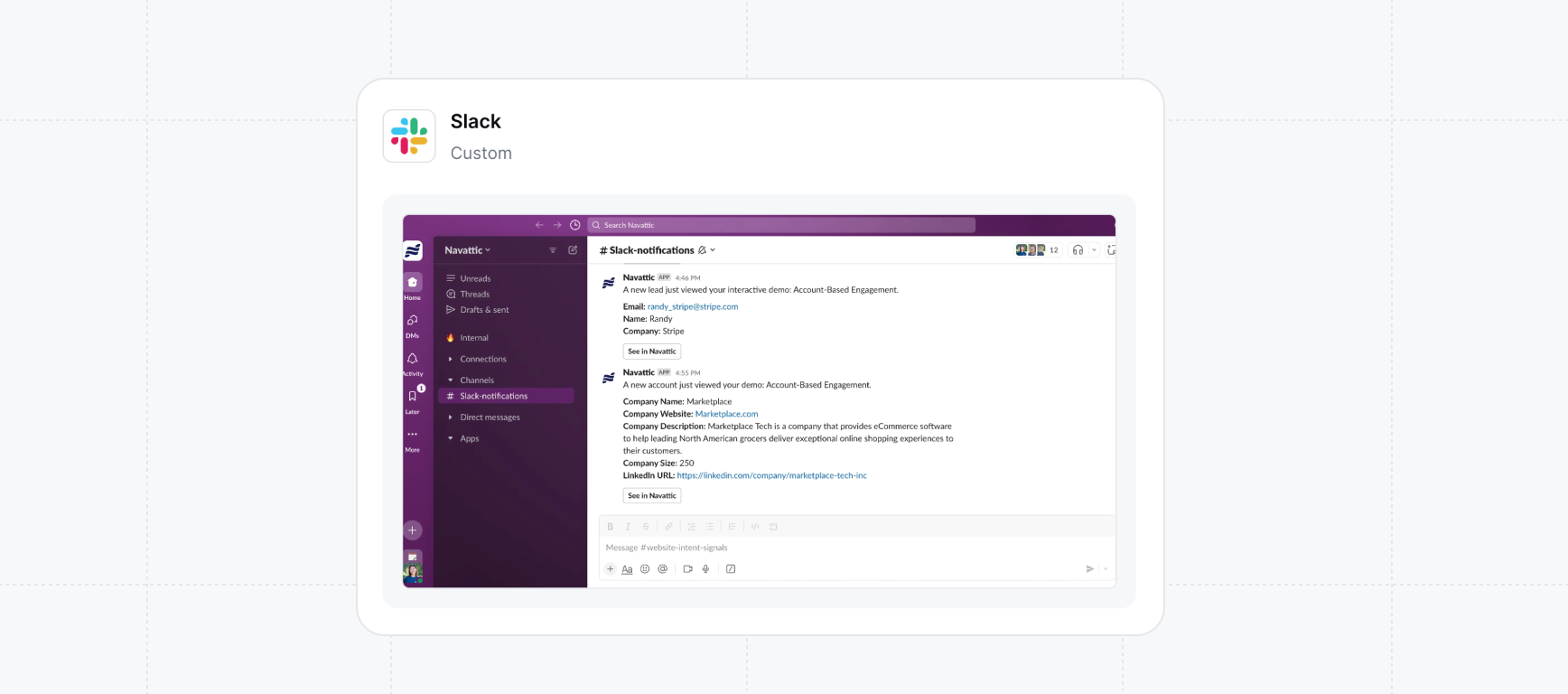Start a huddle with the headphones icon

click(1078, 250)
